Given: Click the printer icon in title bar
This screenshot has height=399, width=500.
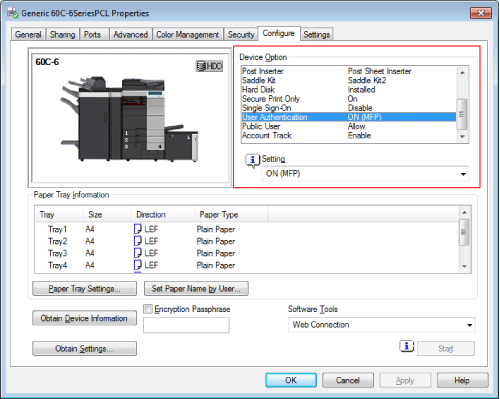Looking at the screenshot, I should 13,13.
